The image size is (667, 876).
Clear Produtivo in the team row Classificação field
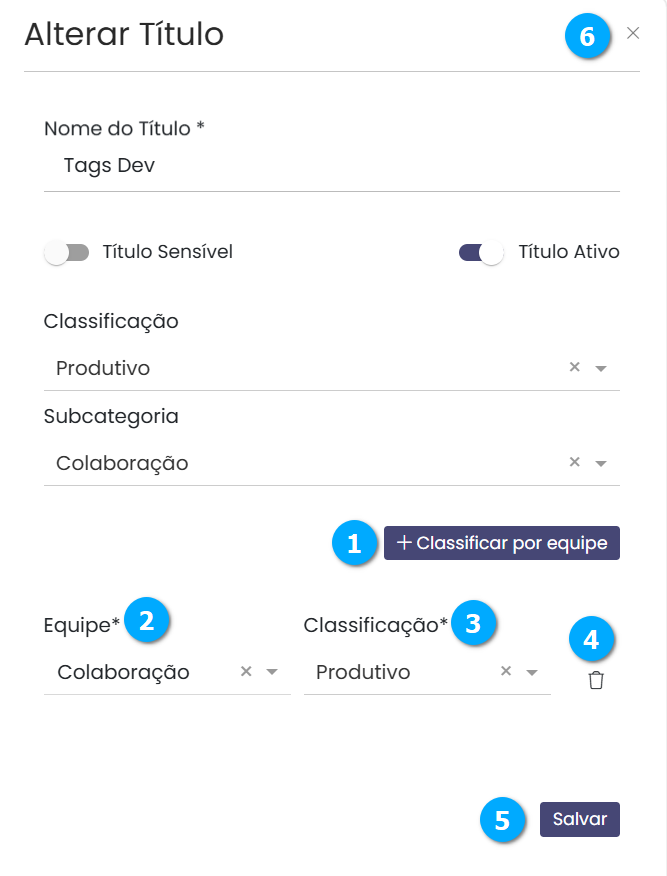click(506, 670)
